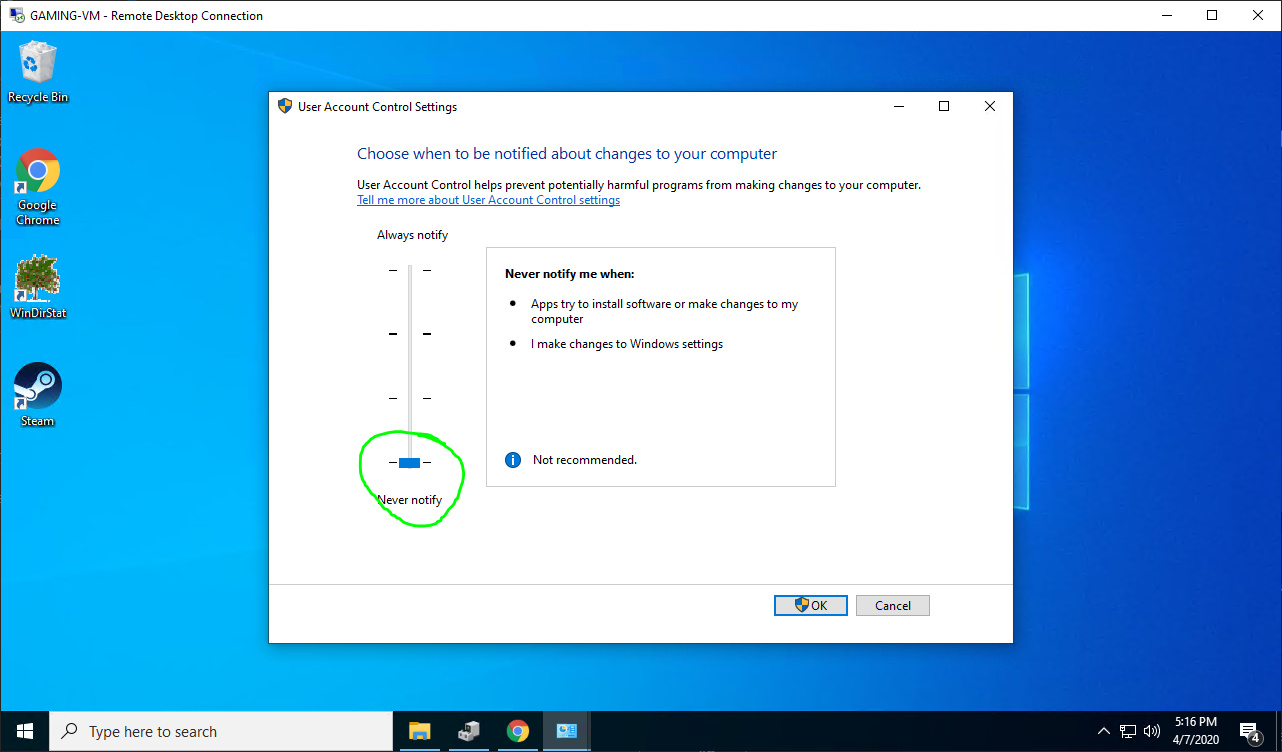
Task: Open network status tray icon
Action: [1128, 731]
